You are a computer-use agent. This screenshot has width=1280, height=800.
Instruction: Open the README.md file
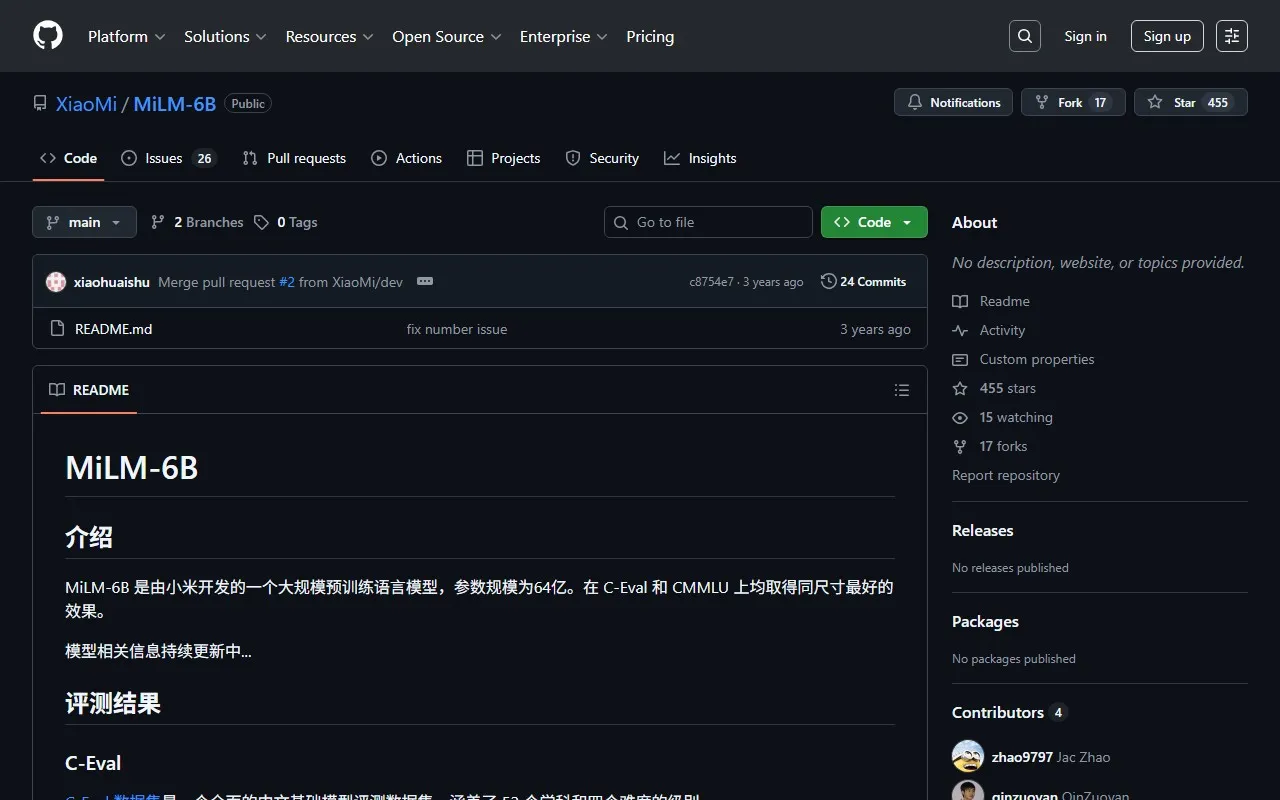pyautogui.click(x=113, y=329)
